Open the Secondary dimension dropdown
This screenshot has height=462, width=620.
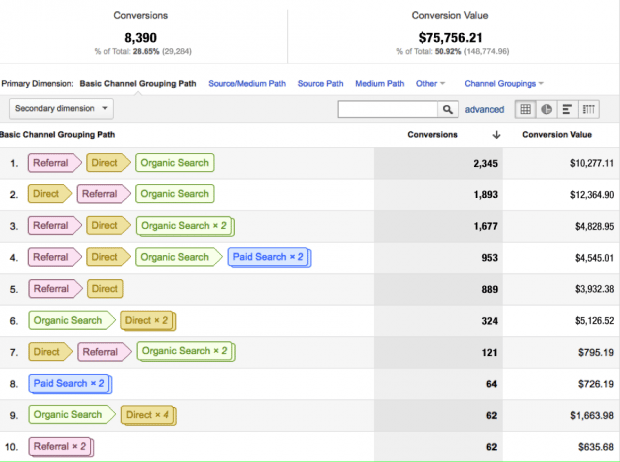pos(62,108)
